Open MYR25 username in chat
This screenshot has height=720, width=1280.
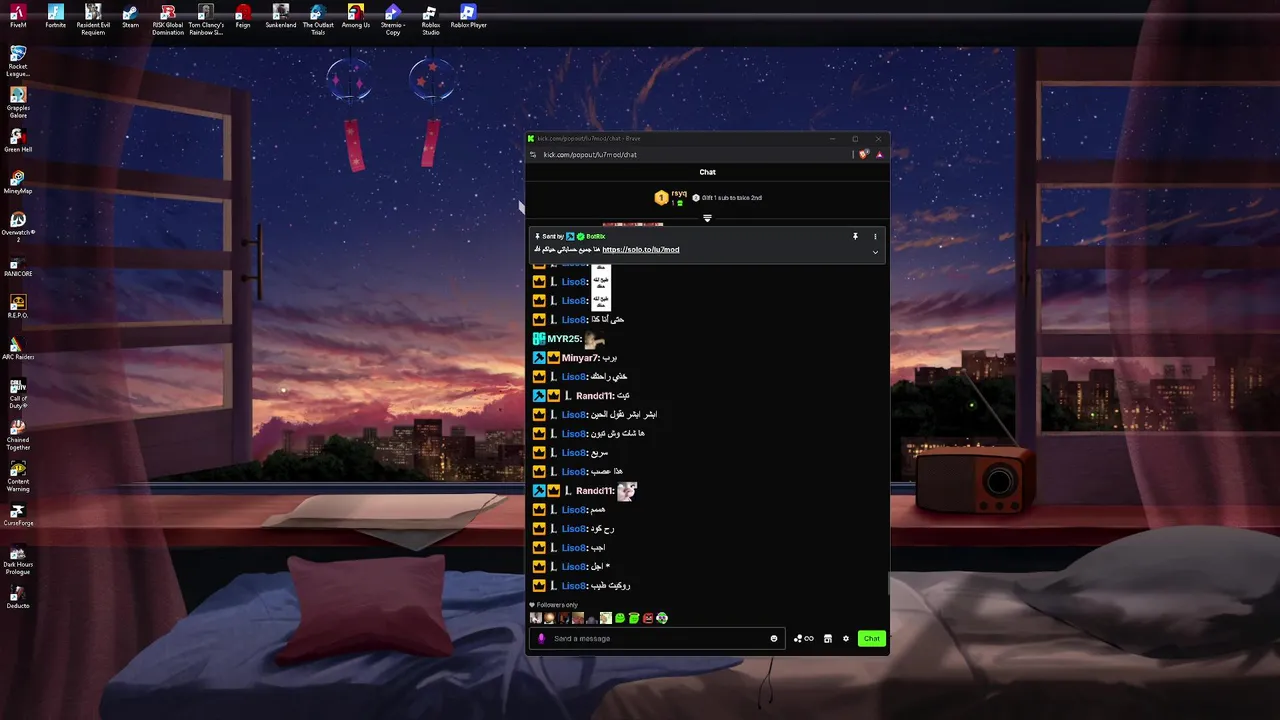(x=564, y=339)
